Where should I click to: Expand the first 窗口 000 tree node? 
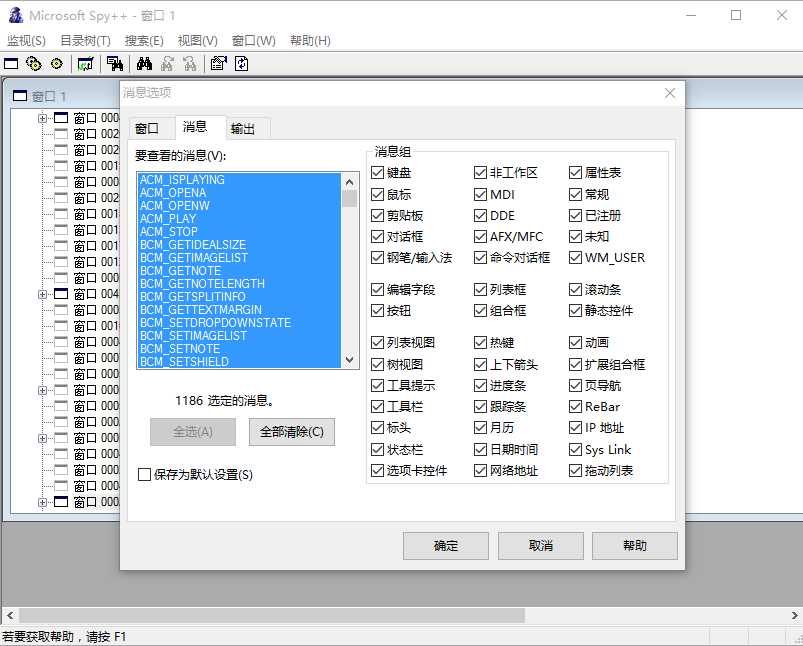click(x=43, y=118)
